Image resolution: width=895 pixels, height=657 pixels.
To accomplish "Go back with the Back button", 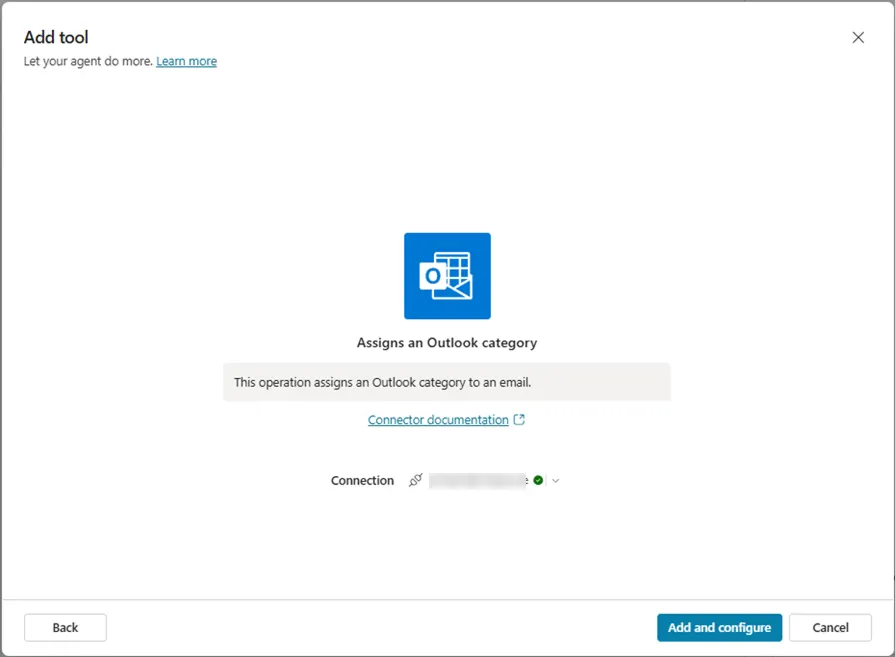I will click(65, 627).
